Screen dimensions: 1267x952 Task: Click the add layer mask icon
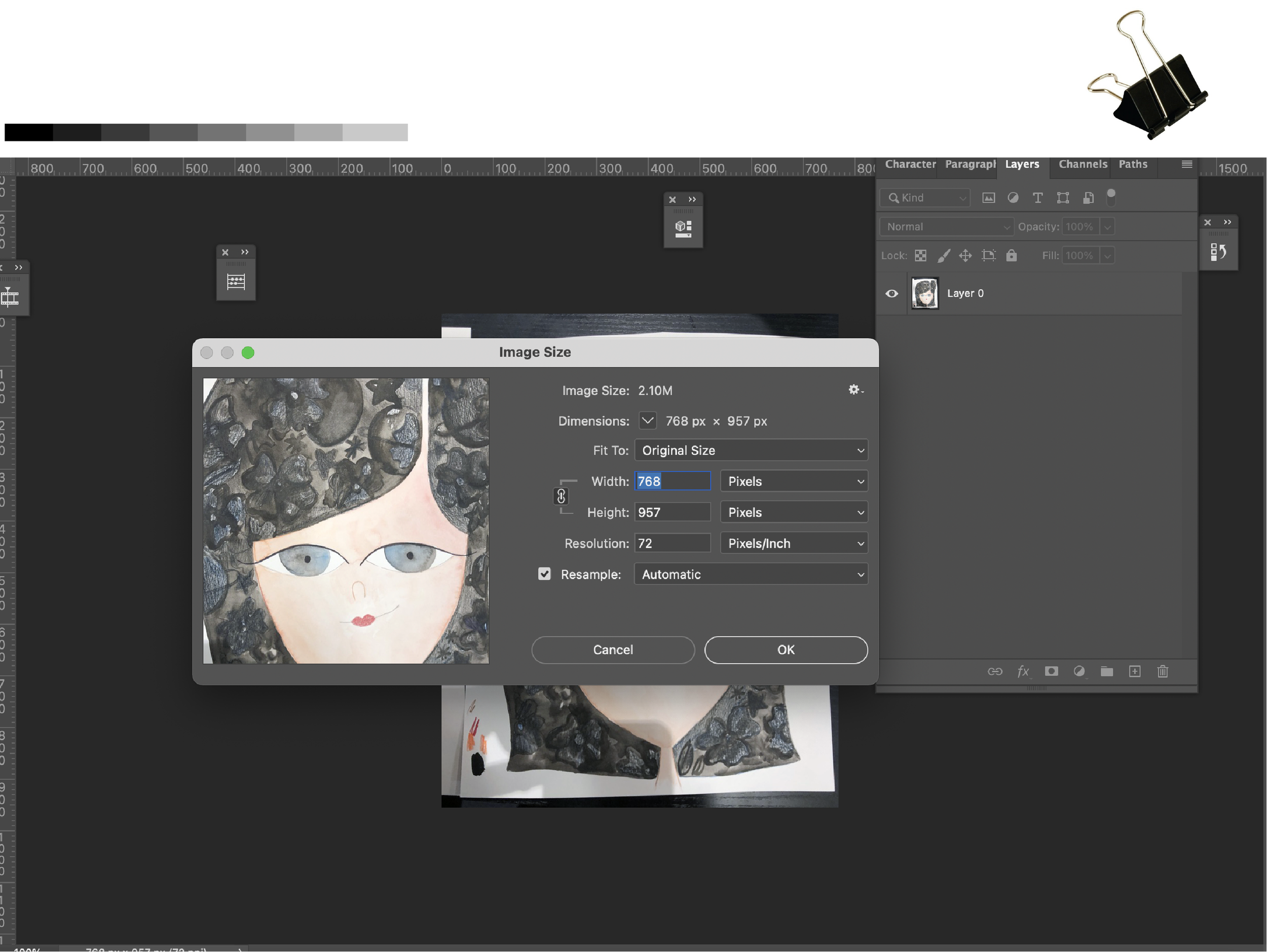click(x=1051, y=671)
